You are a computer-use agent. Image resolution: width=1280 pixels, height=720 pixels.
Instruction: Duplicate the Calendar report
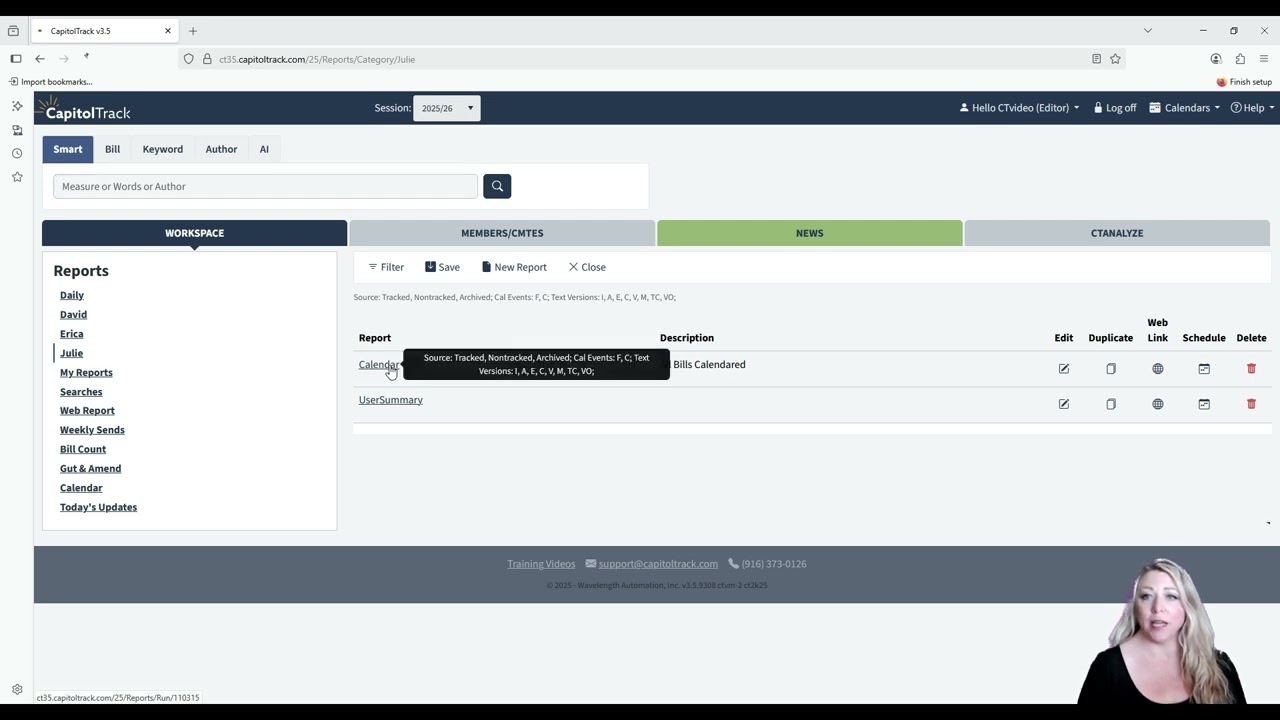tap(1111, 369)
